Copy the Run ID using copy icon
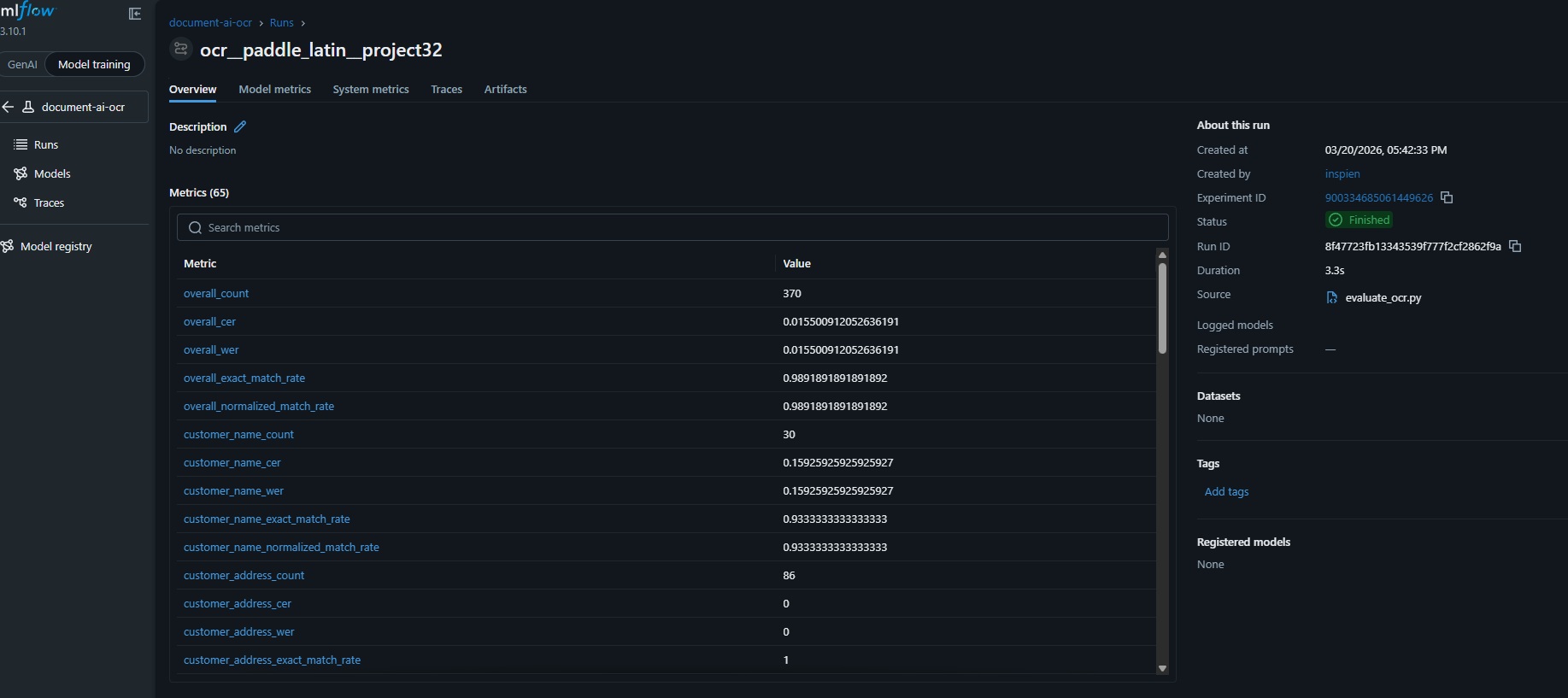The height and width of the screenshot is (698, 1568). click(1515, 246)
